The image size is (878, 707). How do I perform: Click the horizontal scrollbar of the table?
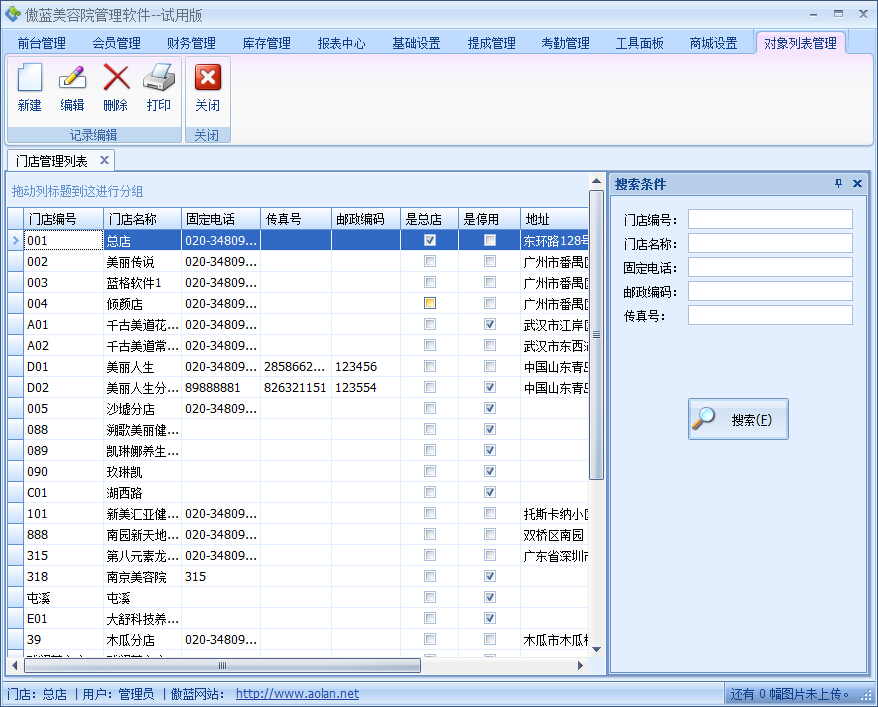(x=222, y=665)
